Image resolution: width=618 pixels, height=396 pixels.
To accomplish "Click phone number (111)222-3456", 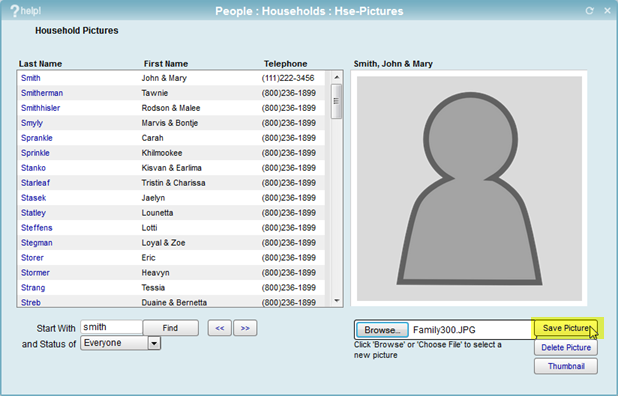I will point(288,78).
